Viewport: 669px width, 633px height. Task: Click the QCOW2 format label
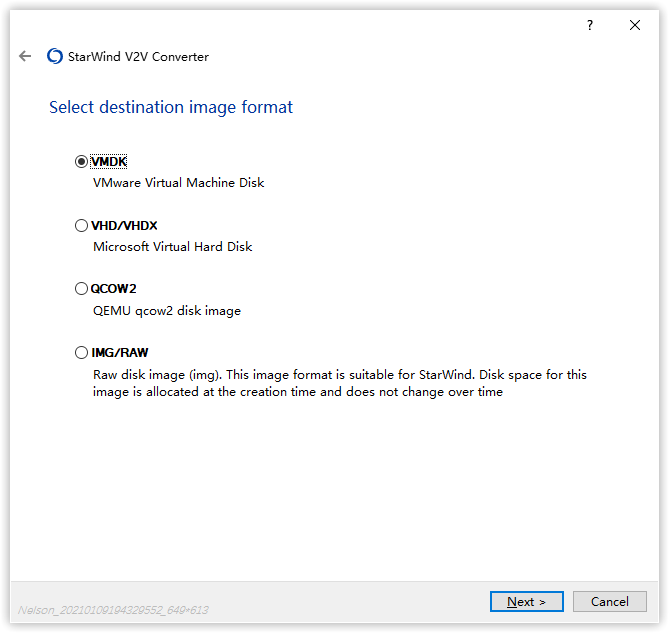[113, 289]
